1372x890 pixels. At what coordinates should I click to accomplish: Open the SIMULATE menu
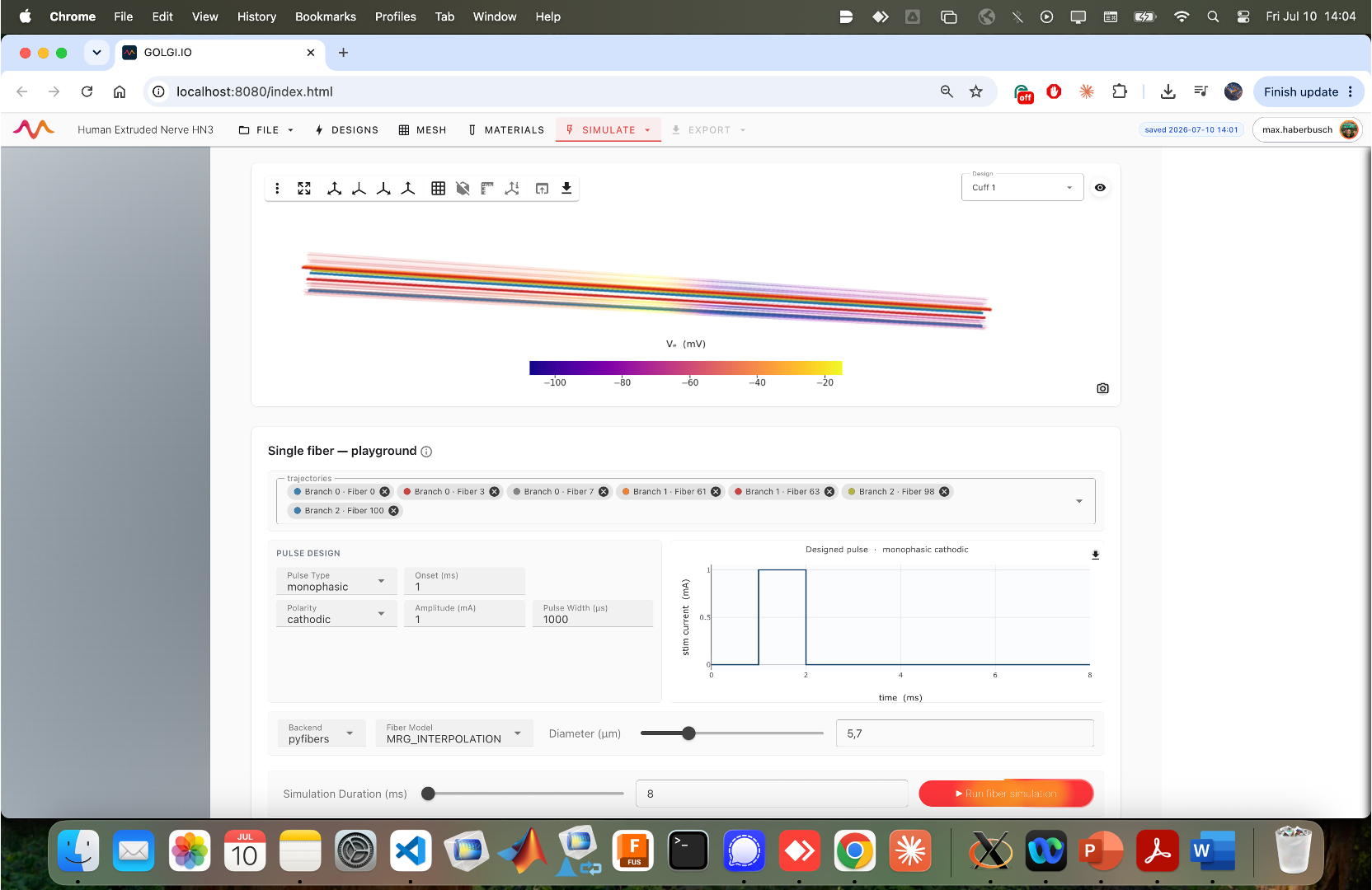608,130
